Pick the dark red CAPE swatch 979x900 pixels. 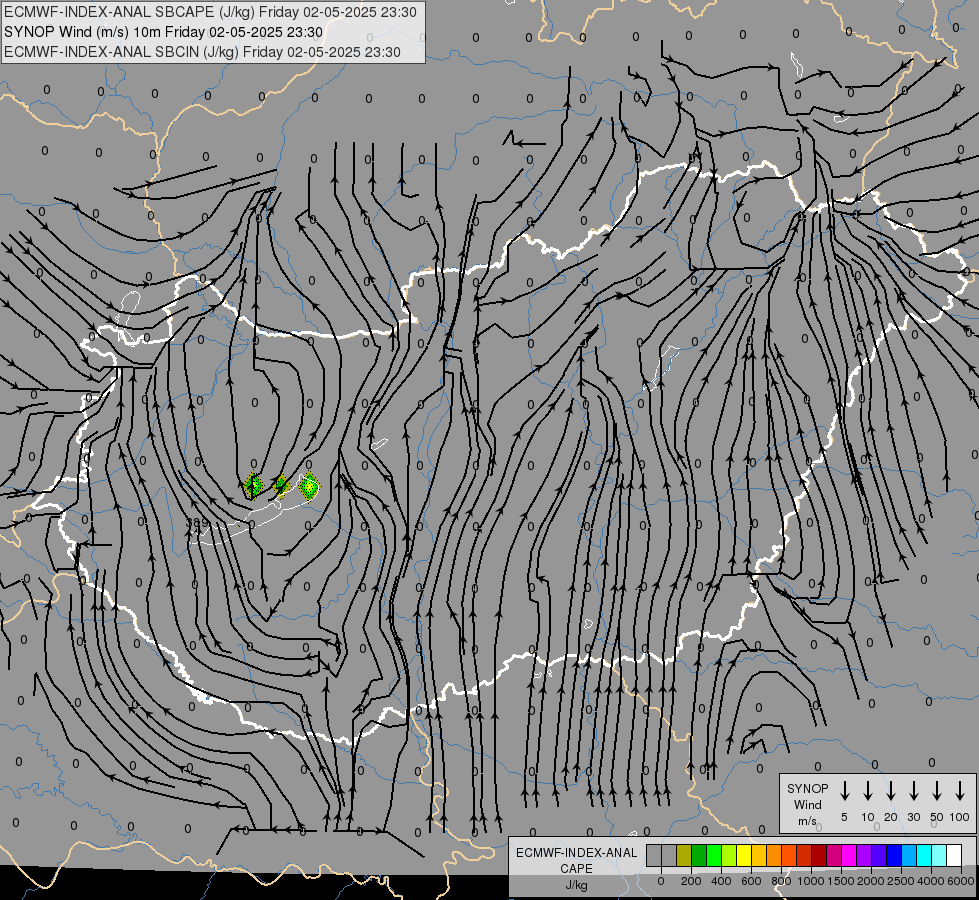click(819, 856)
